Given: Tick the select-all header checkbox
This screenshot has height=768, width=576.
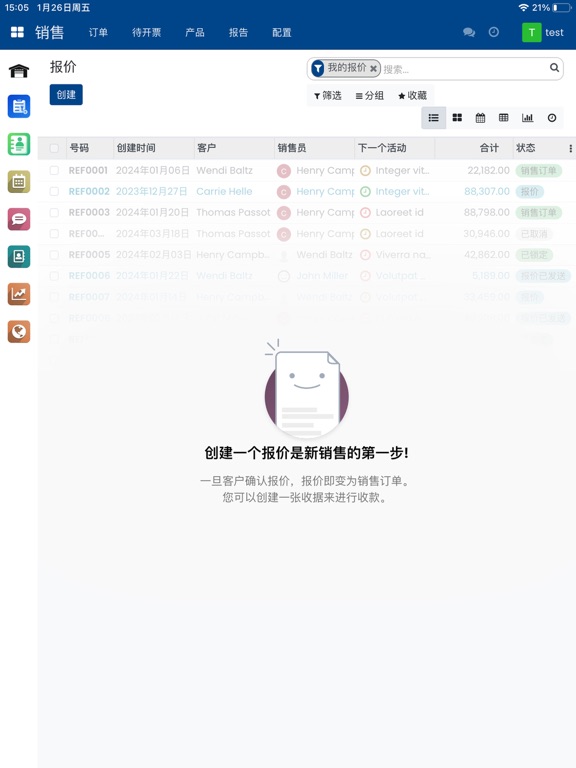Looking at the screenshot, I should [54, 148].
